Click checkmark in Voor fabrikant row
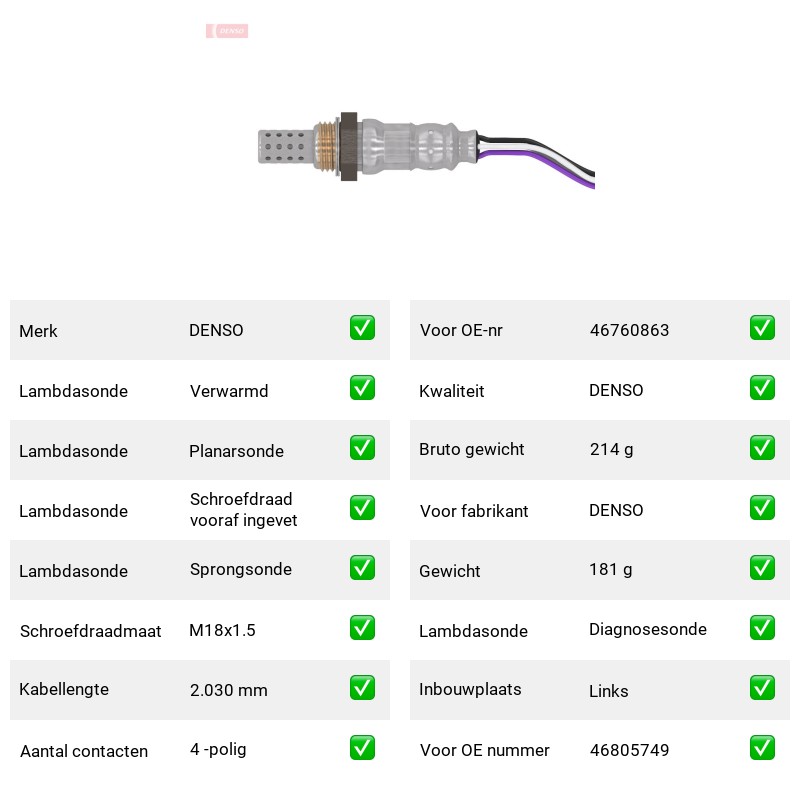Viewport: 800px width, 800px height. pos(762,508)
